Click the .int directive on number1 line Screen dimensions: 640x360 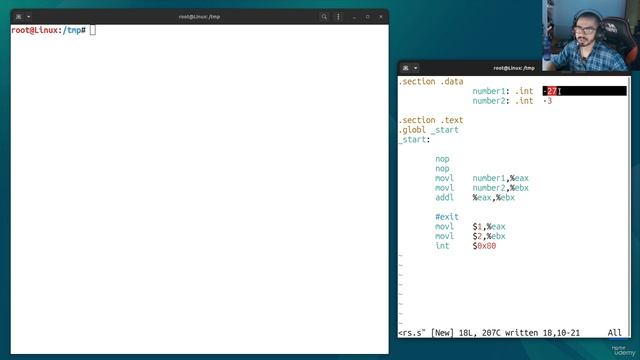coord(524,91)
